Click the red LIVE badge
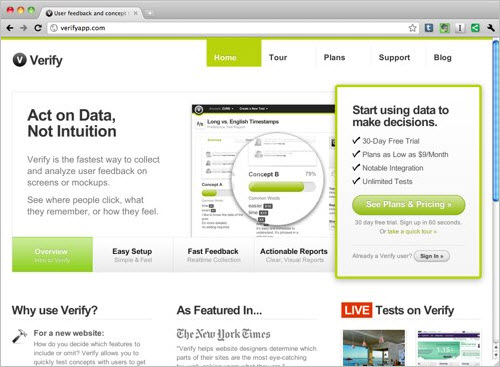This screenshot has height=367, width=500. pyautogui.click(x=356, y=310)
